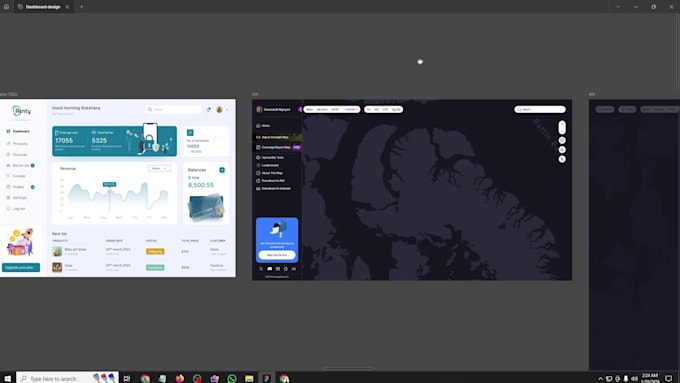The width and height of the screenshot is (680, 383).
Task: Click the fourth social icon in map footer
Action: tap(286, 269)
